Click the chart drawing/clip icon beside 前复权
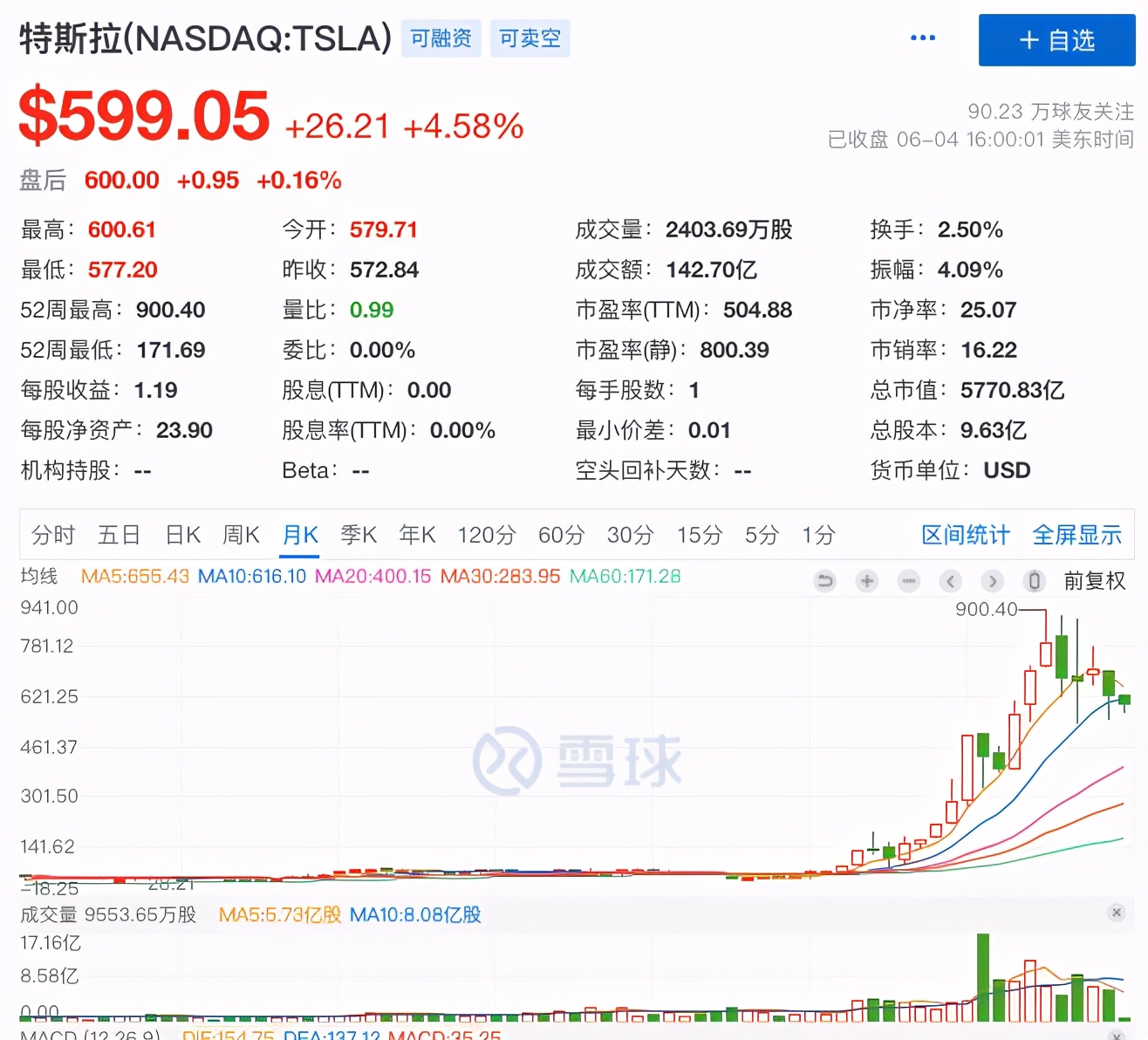1148x1040 pixels. point(1034,581)
